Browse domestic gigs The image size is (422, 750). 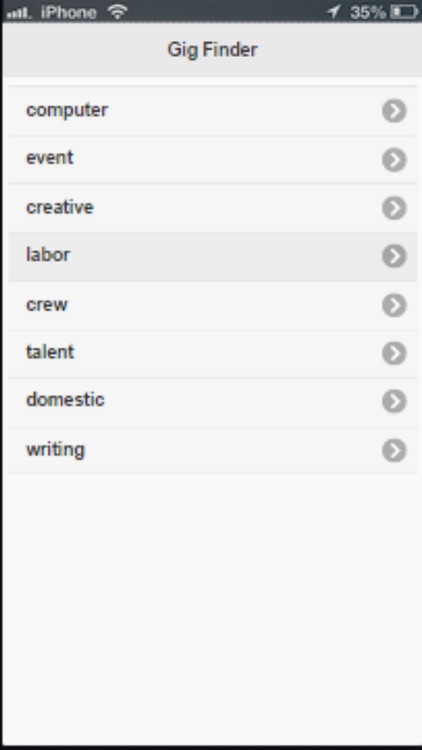pyautogui.click(x=212, y=402)
